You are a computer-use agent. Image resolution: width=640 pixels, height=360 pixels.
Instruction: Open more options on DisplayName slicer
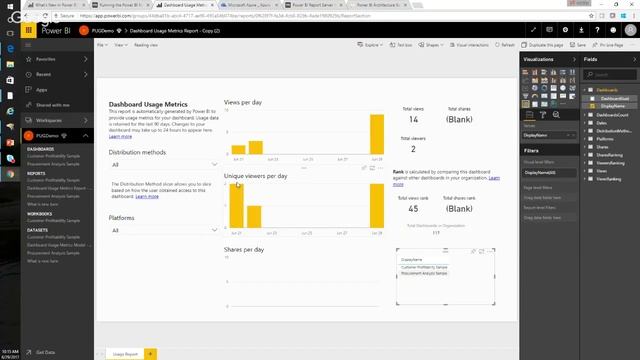point(490,251)
